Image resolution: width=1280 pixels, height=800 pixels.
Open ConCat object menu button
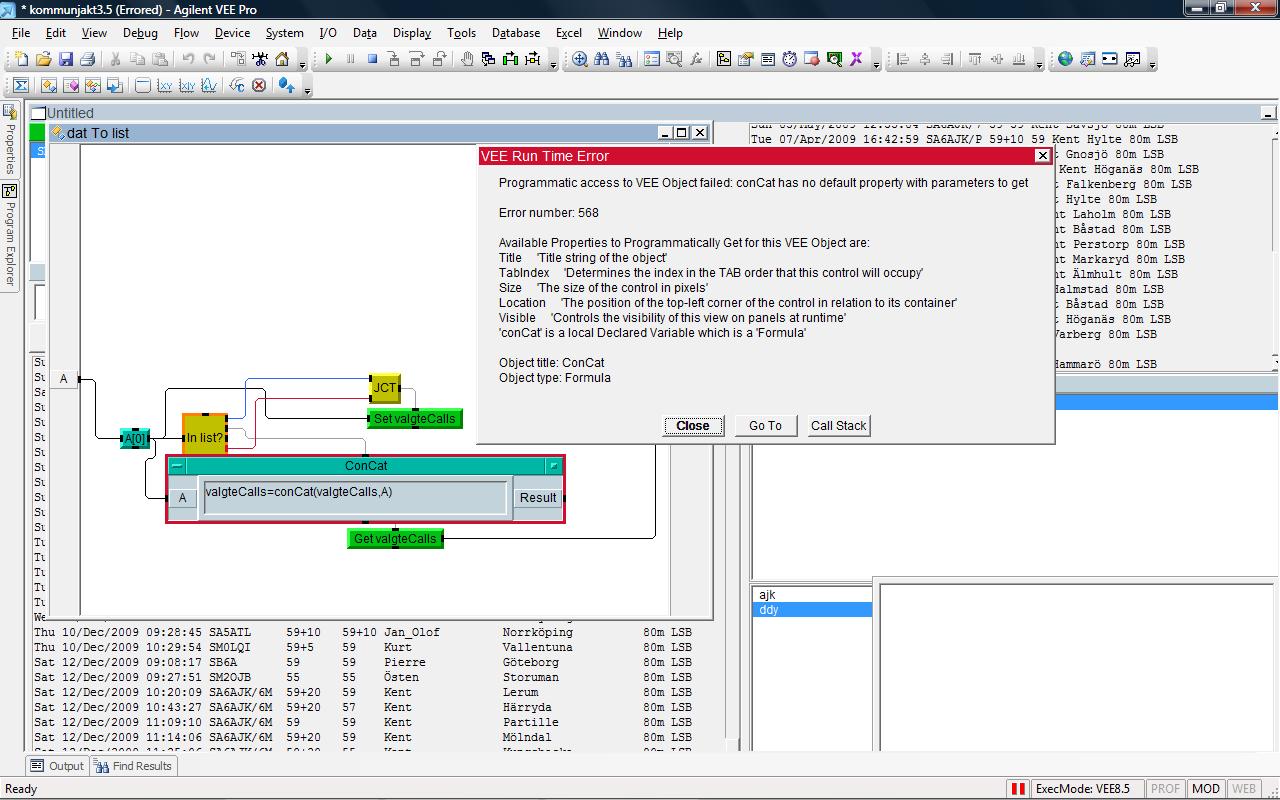553,466
